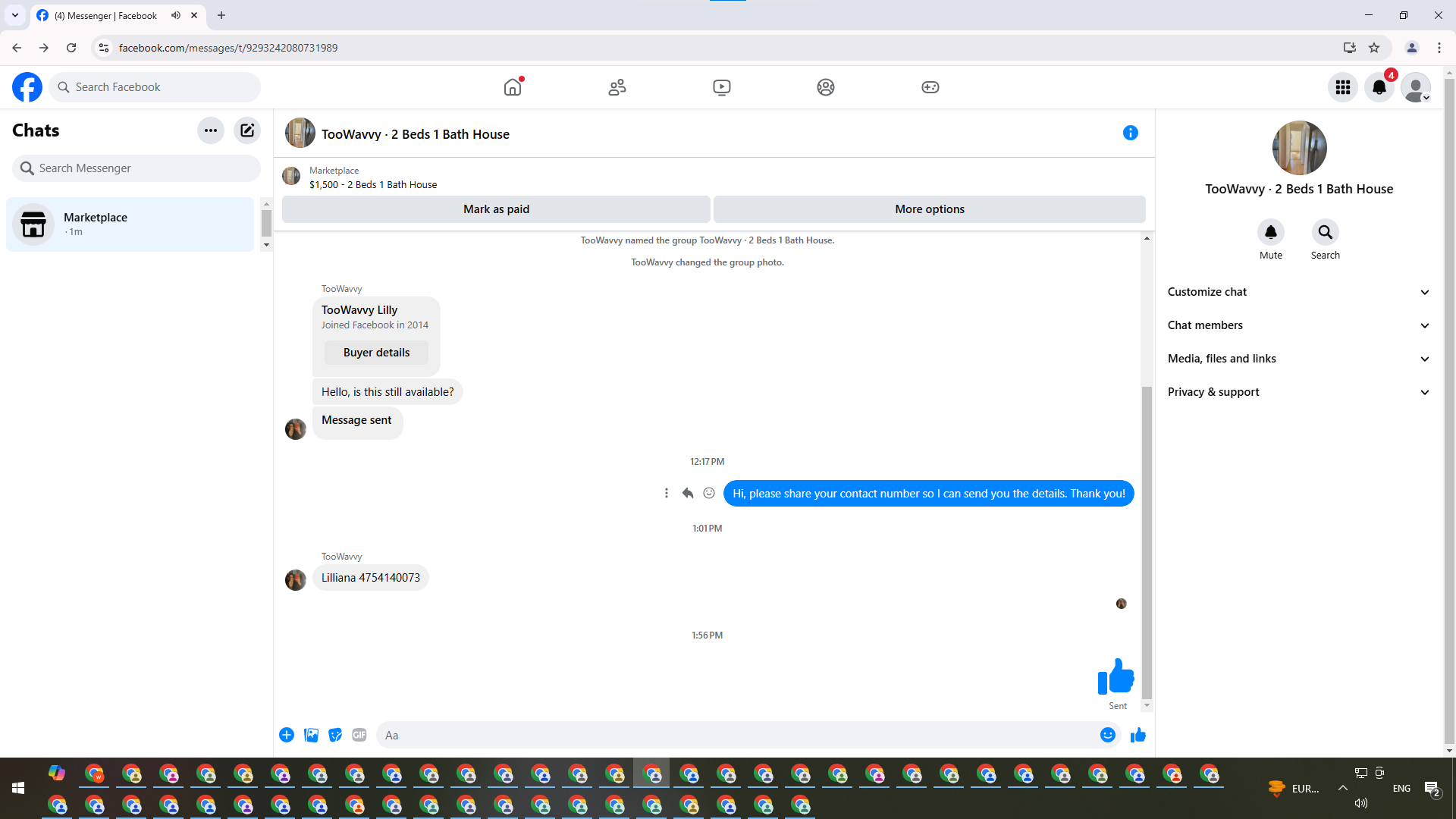
Task: Click the GIF chooser icon
Action: click(359, 735)
